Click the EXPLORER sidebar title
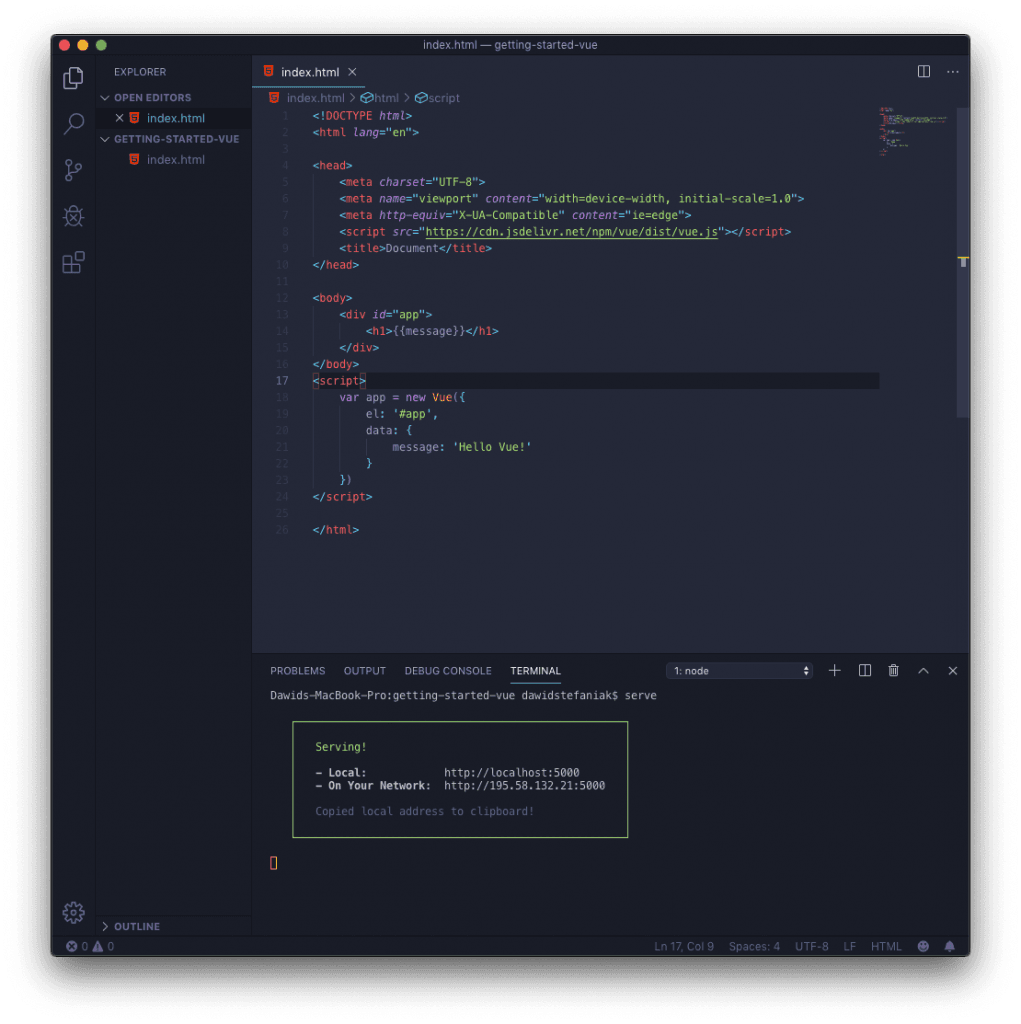Image resolution: width=1021 pixels, height=1024 pixels. tap(140, 72)
